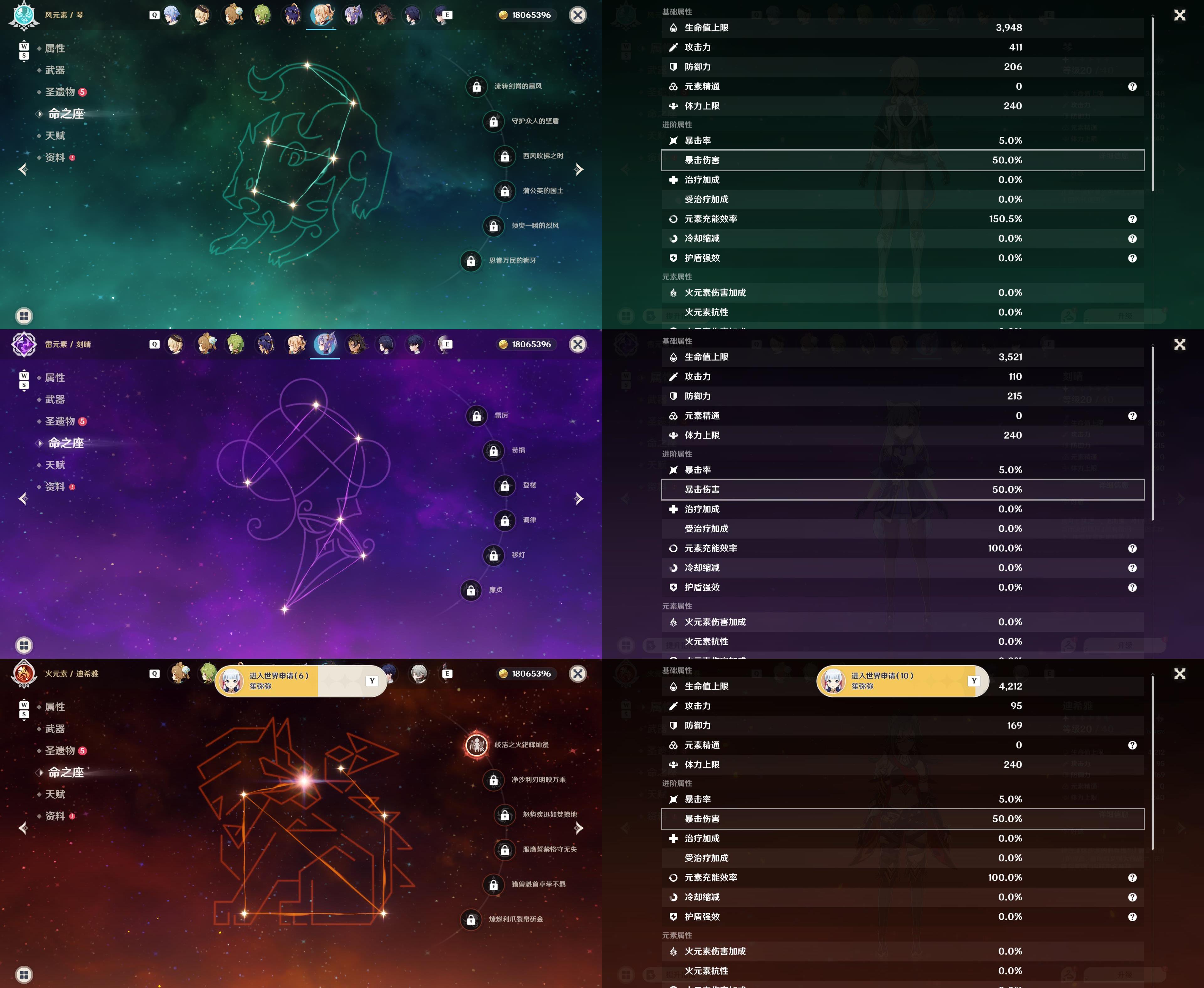The height and width of the screenshot is (988, 1204).
Task: Show 元素精通 help in Jean's green stats panel
Action: pos(1132,87)
